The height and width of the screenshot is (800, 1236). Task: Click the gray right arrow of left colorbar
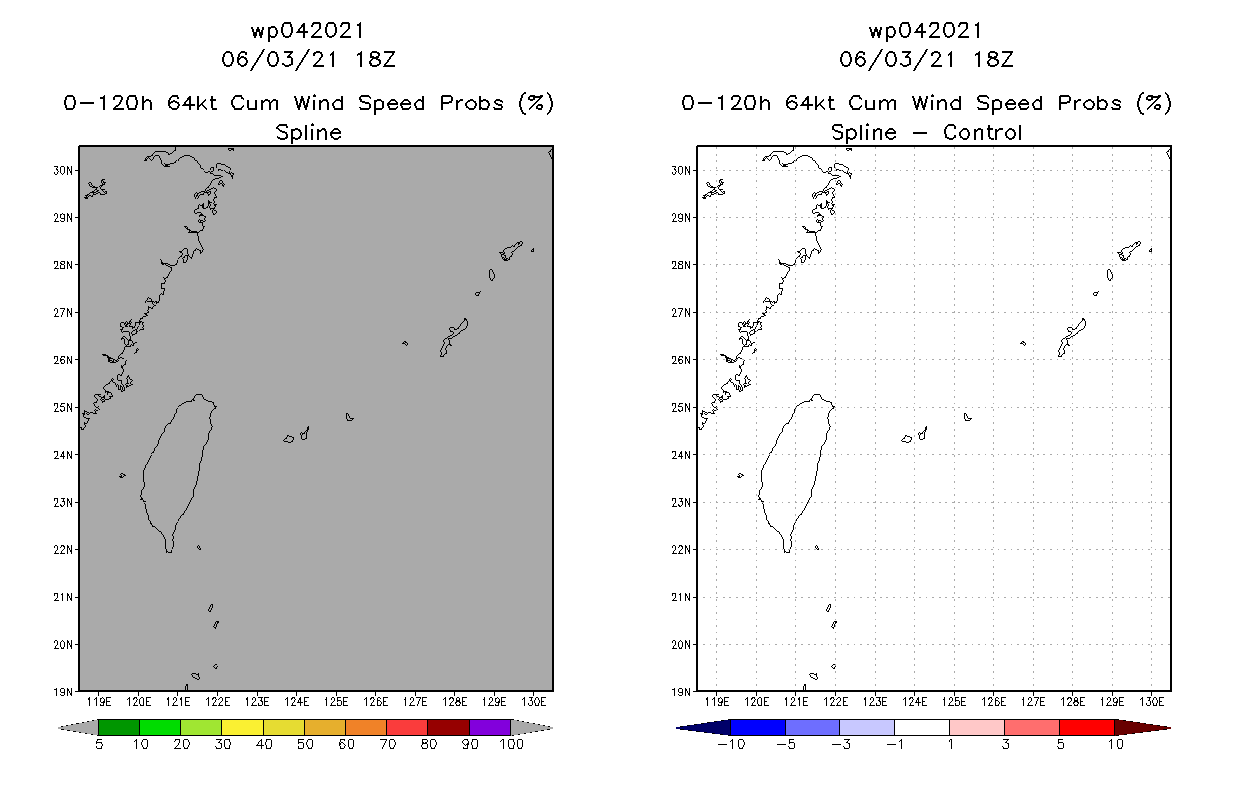(x=531, y=727)
